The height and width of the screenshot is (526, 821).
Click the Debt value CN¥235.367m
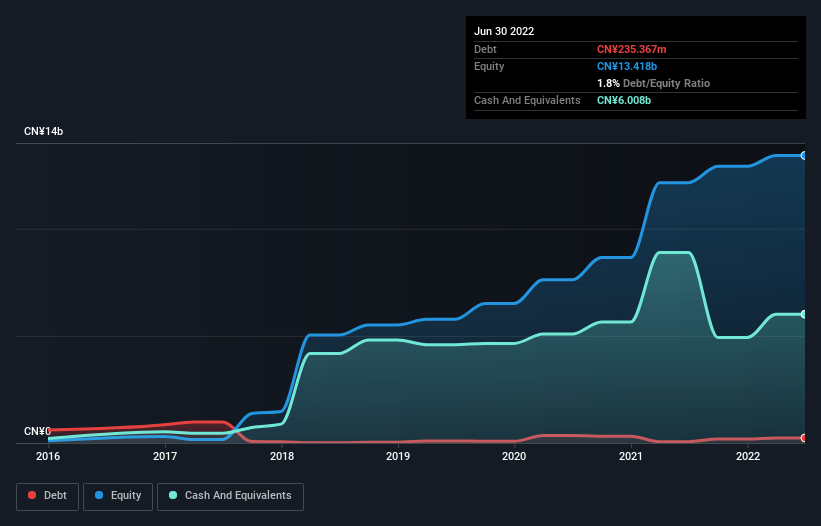click(x=631, y=49)
